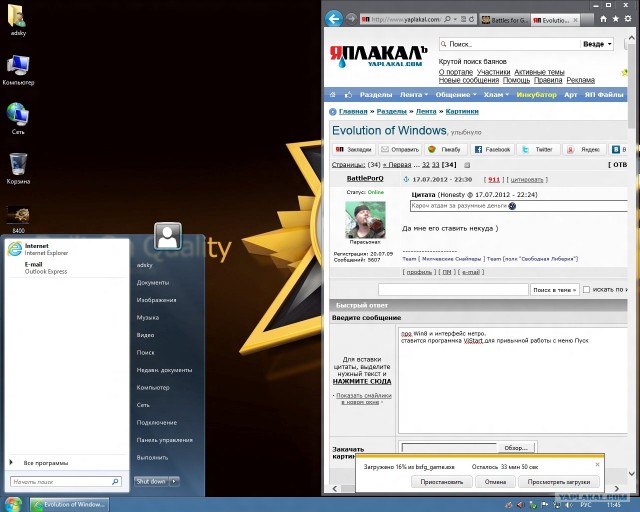Close the download notification bar
Viewport: 640px width, 512px height.
(597, 465)
